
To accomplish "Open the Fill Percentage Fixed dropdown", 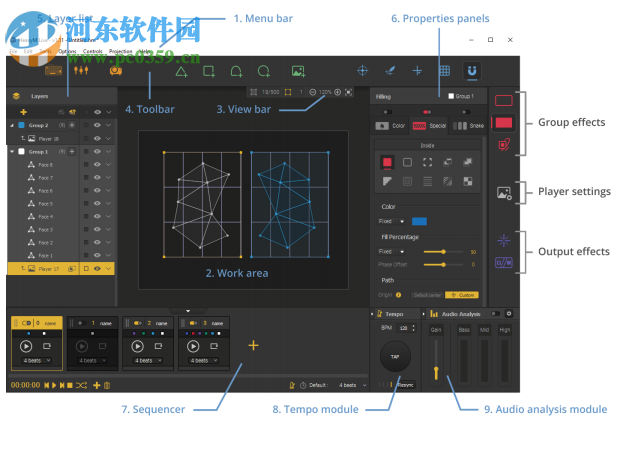I will coord(391,251).
